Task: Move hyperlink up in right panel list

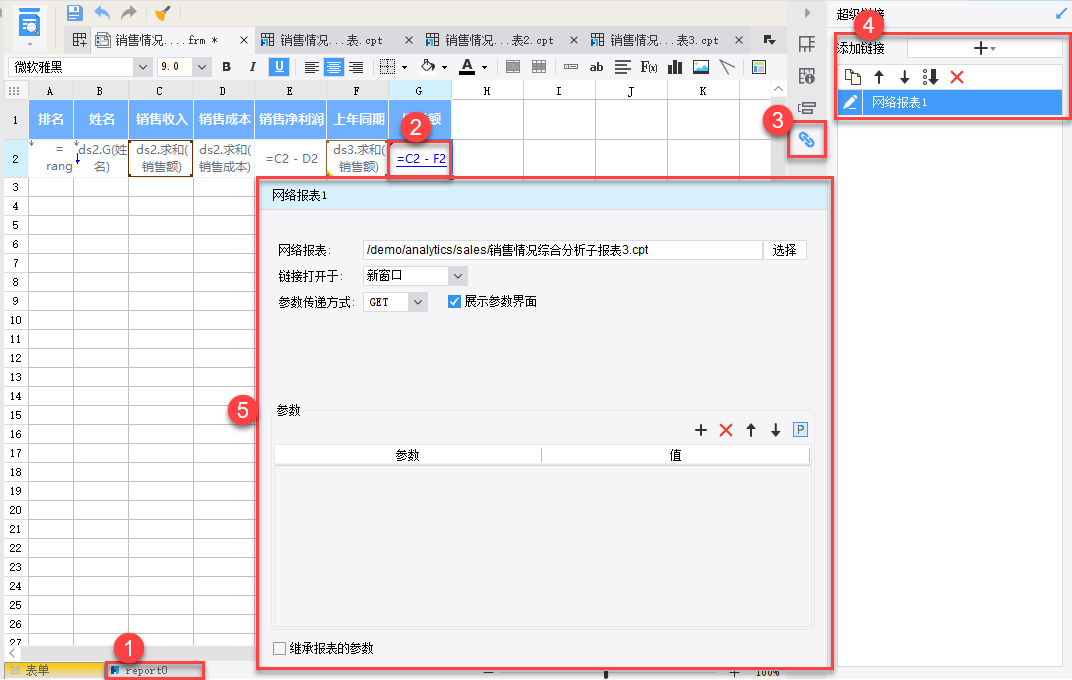Action: pos(879,77)
